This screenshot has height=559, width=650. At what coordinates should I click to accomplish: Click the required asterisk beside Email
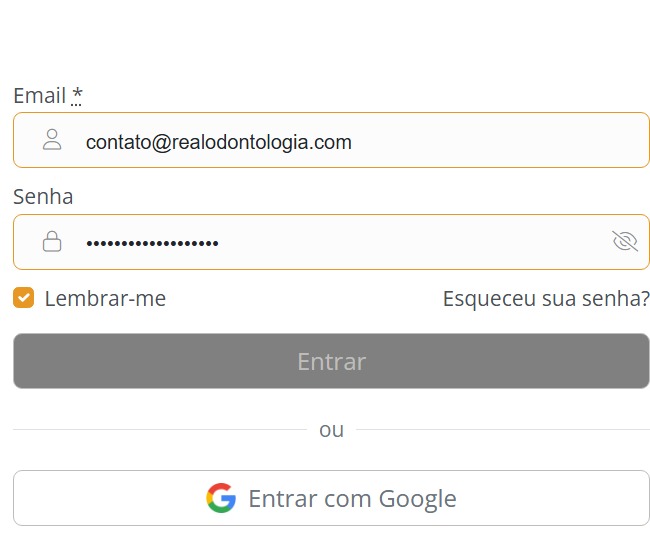pyautogui.click(x=77, y=95)
